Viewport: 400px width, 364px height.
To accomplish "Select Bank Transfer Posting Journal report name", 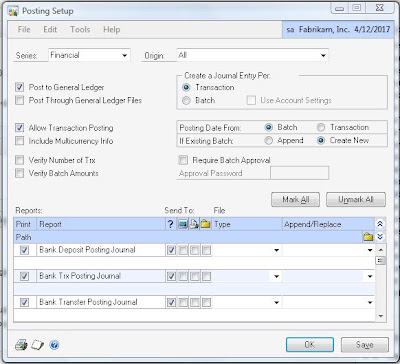I will (88, 302).
